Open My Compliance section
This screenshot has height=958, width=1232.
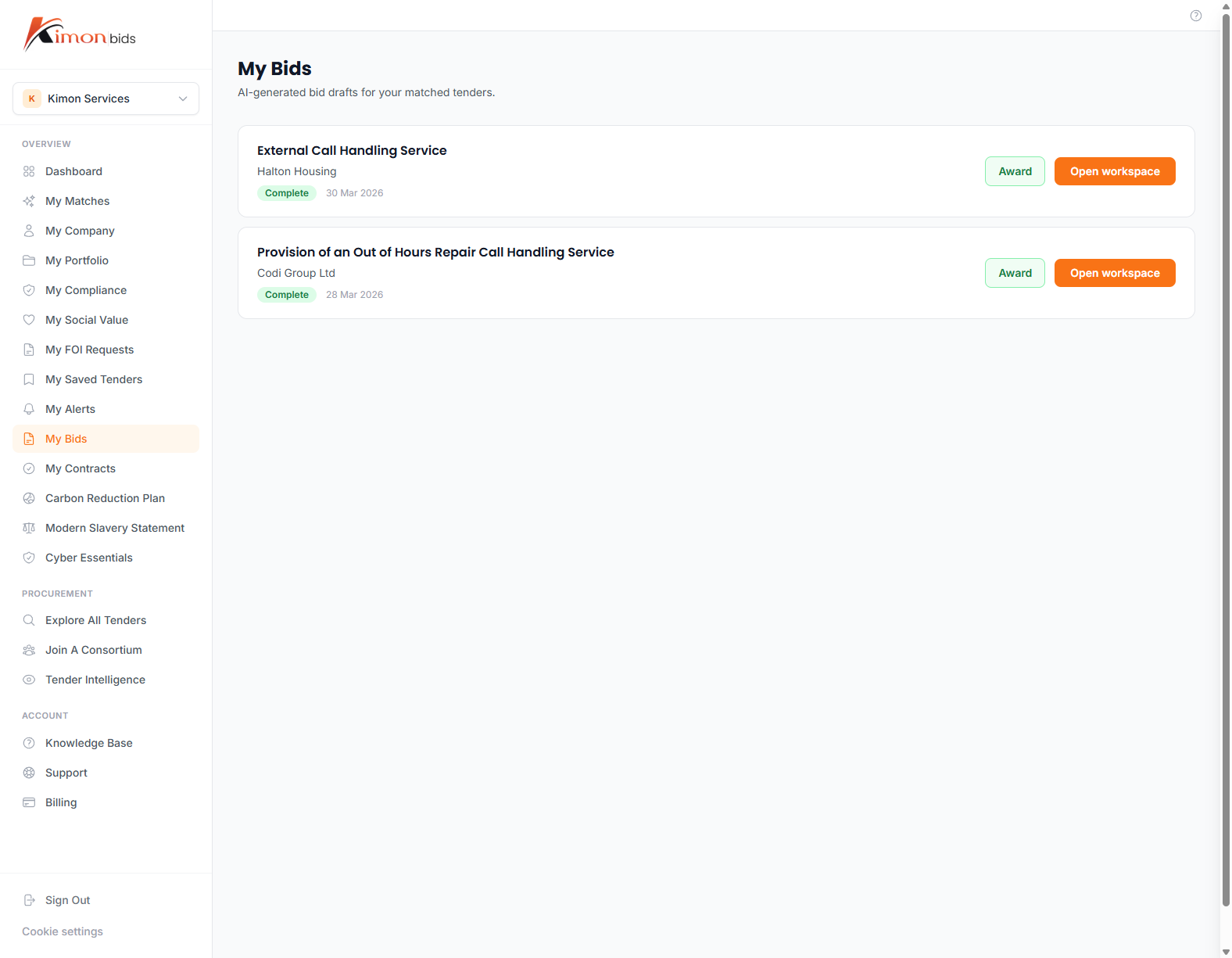tap(106, 290)
